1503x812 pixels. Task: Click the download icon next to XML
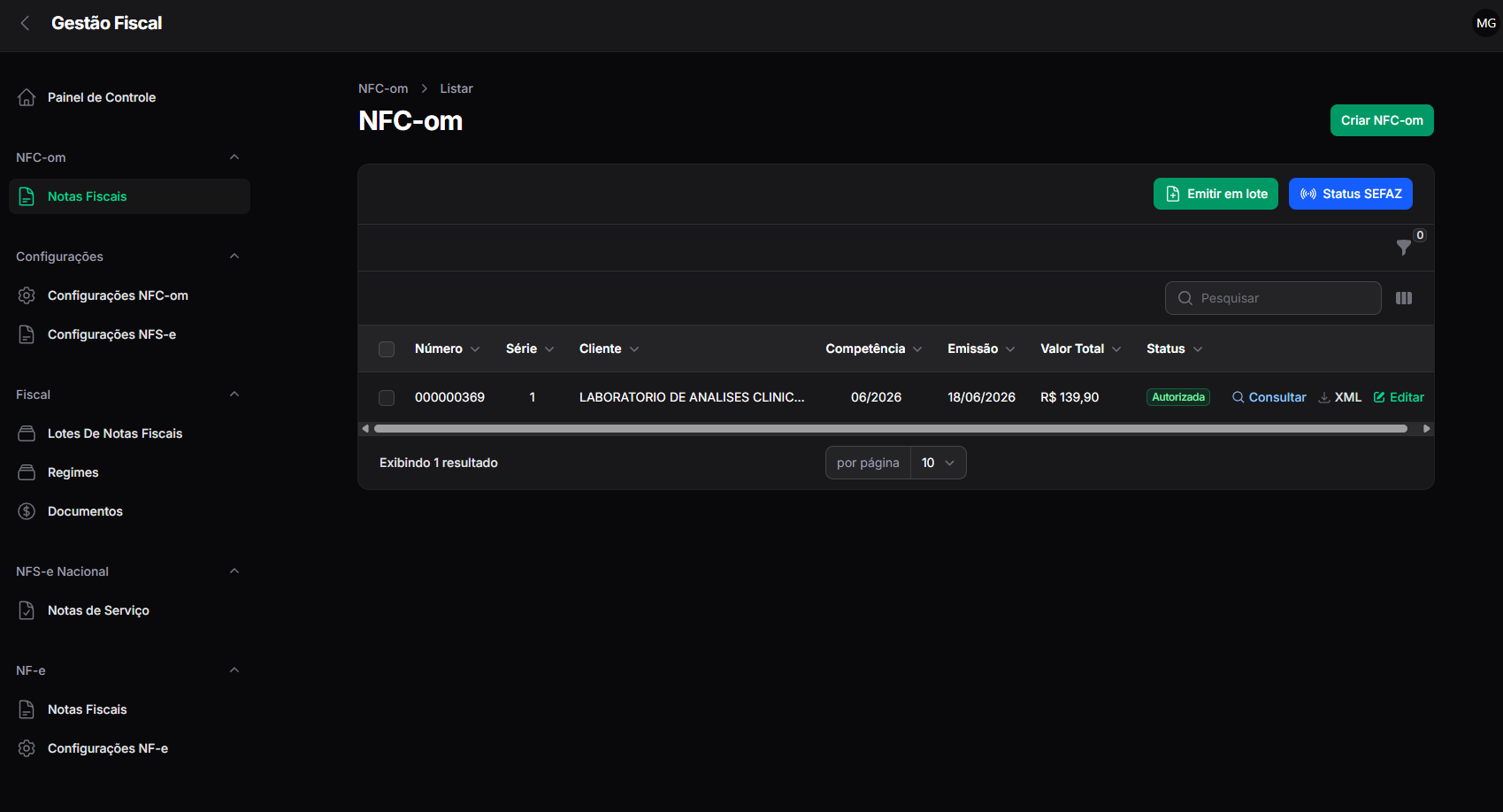pos(1324,397)
